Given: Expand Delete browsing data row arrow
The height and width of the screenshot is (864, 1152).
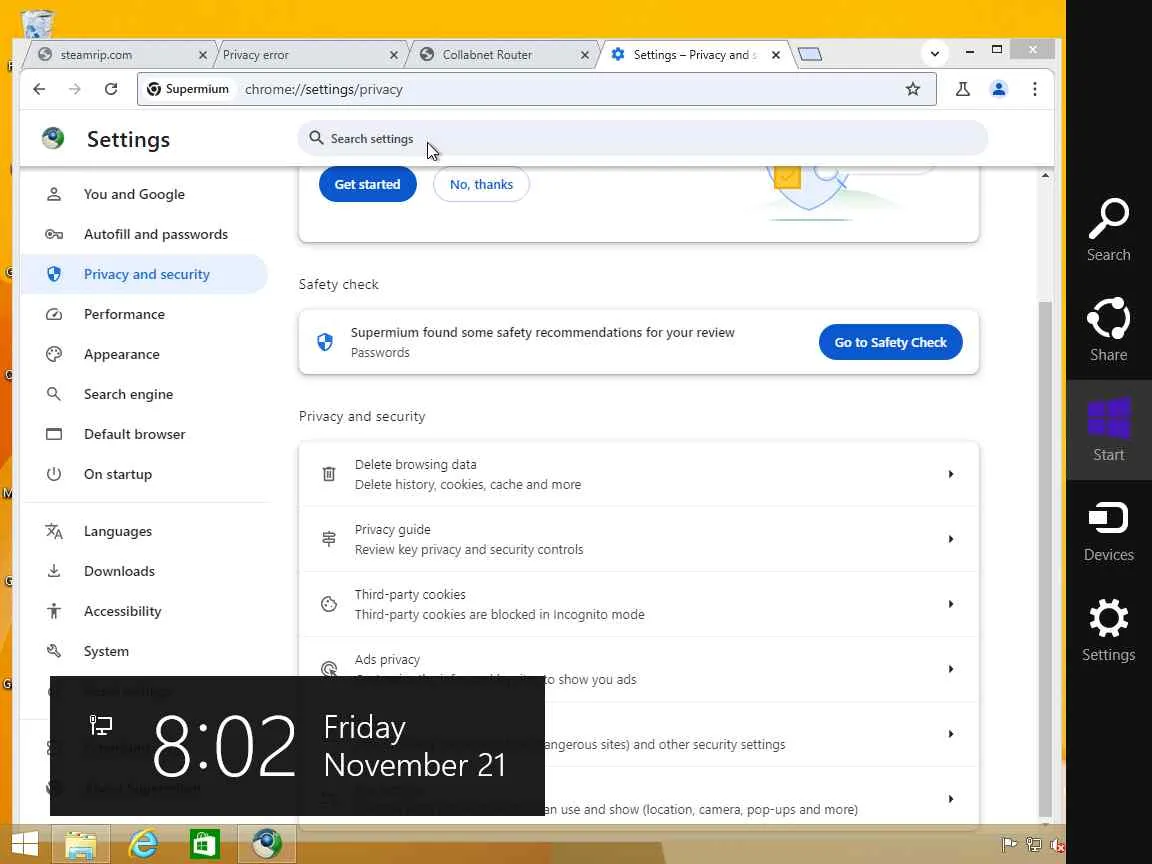Looking at the screenshot, I should tap(951, 474).
